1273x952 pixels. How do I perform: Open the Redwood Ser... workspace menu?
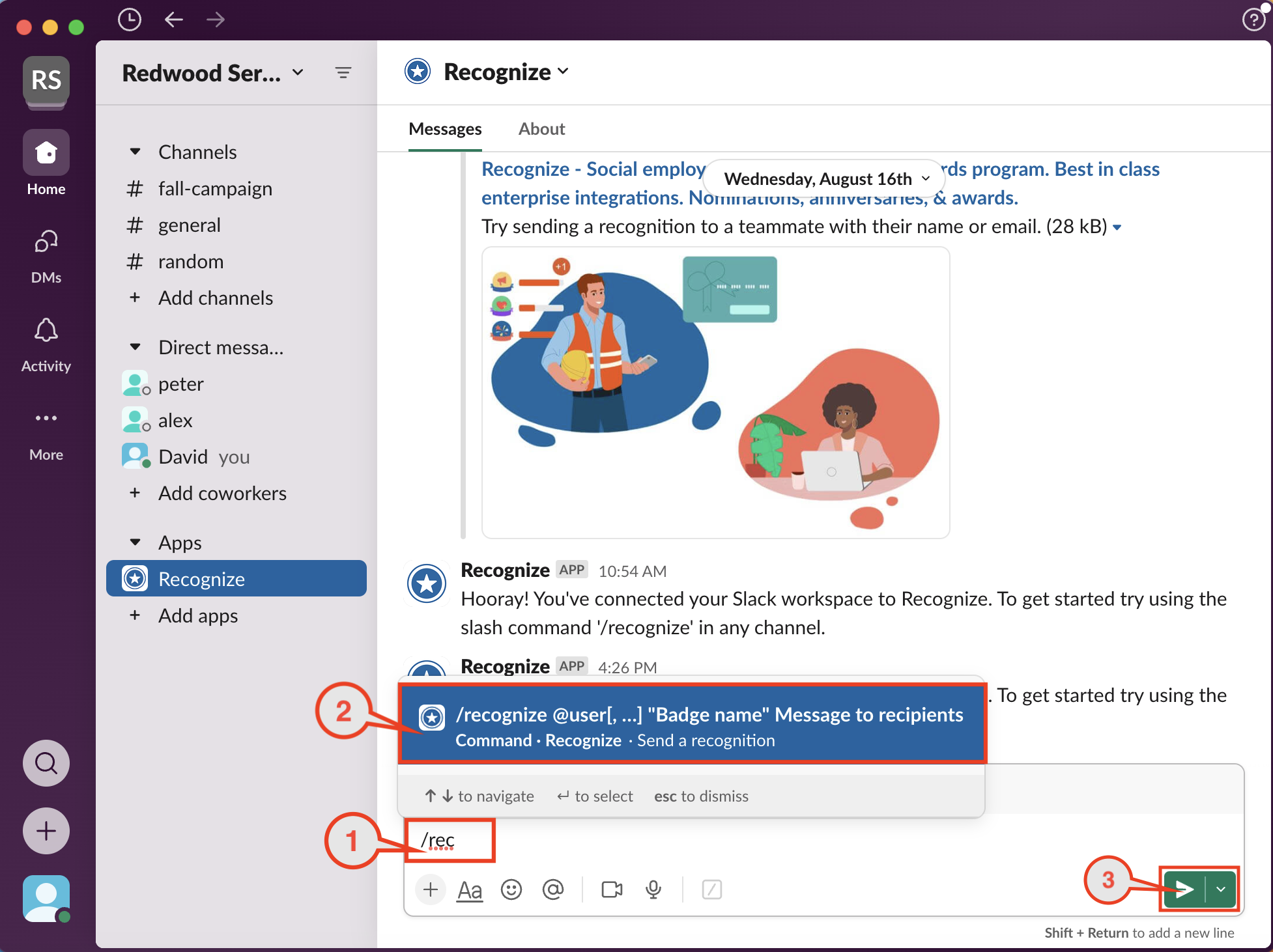[x=213, y=73]
